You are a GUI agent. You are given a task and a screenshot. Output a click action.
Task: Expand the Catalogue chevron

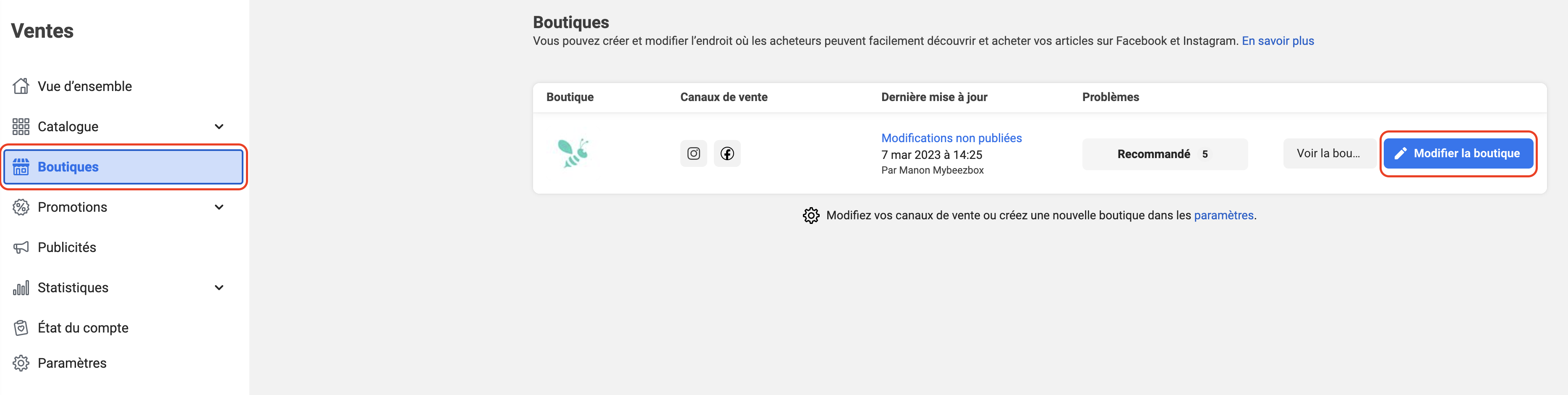[219, 126]
